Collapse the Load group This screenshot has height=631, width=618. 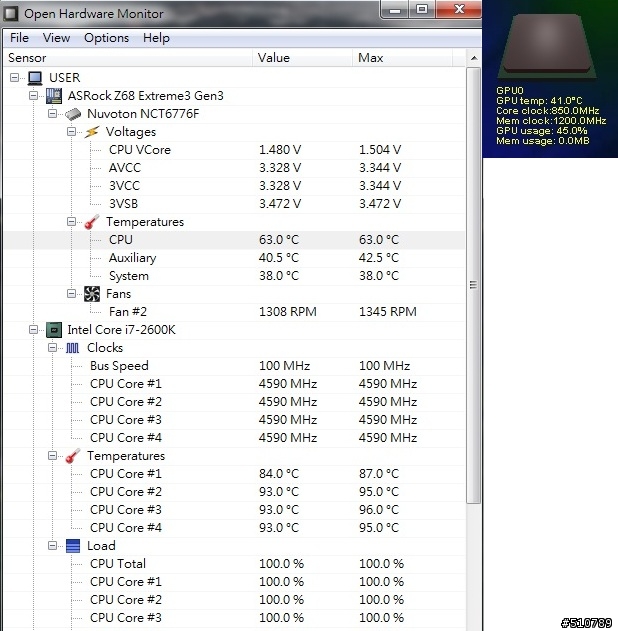click(52, 545)
